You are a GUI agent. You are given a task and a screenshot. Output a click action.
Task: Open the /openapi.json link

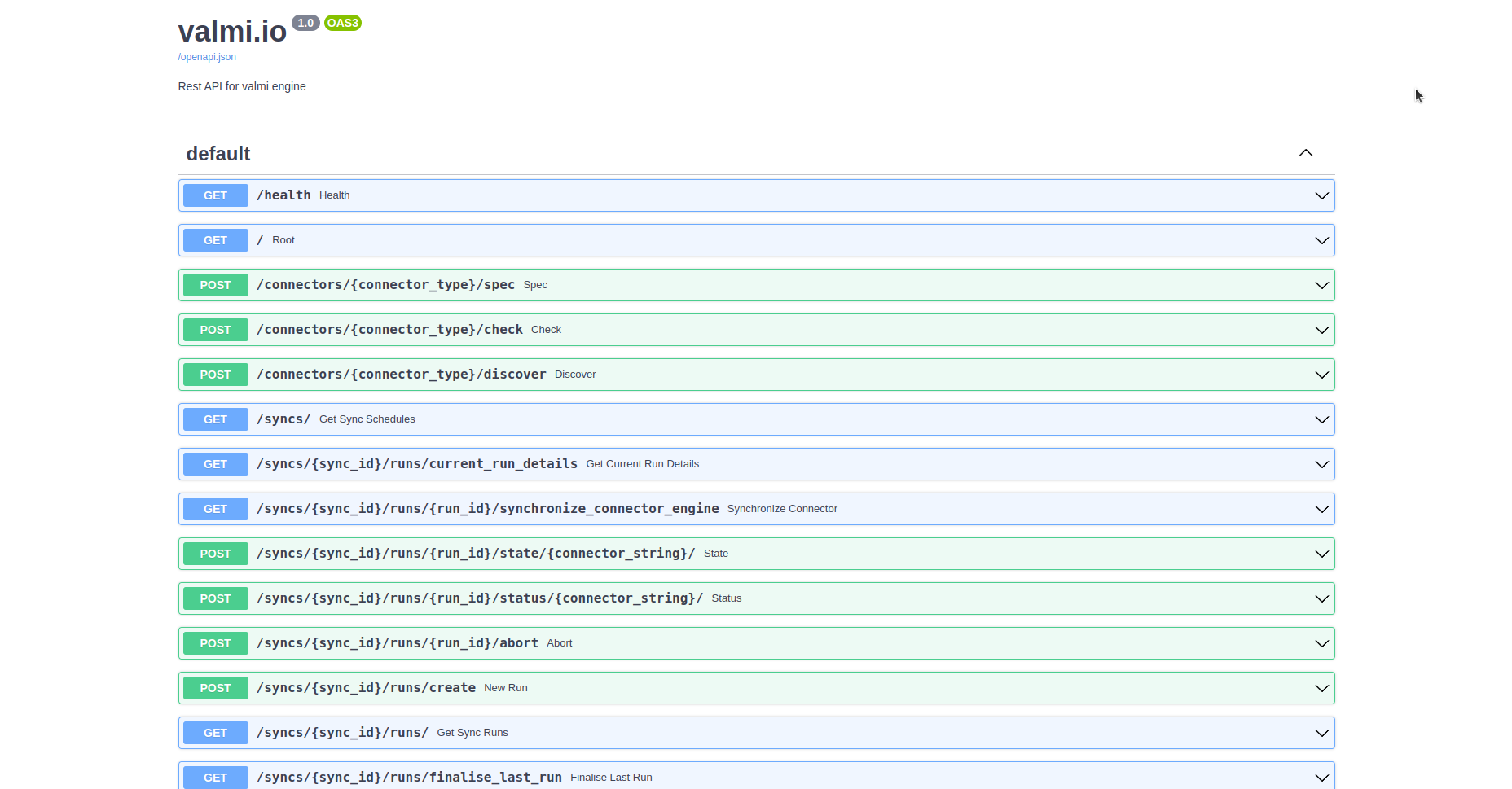coord(207,57)
